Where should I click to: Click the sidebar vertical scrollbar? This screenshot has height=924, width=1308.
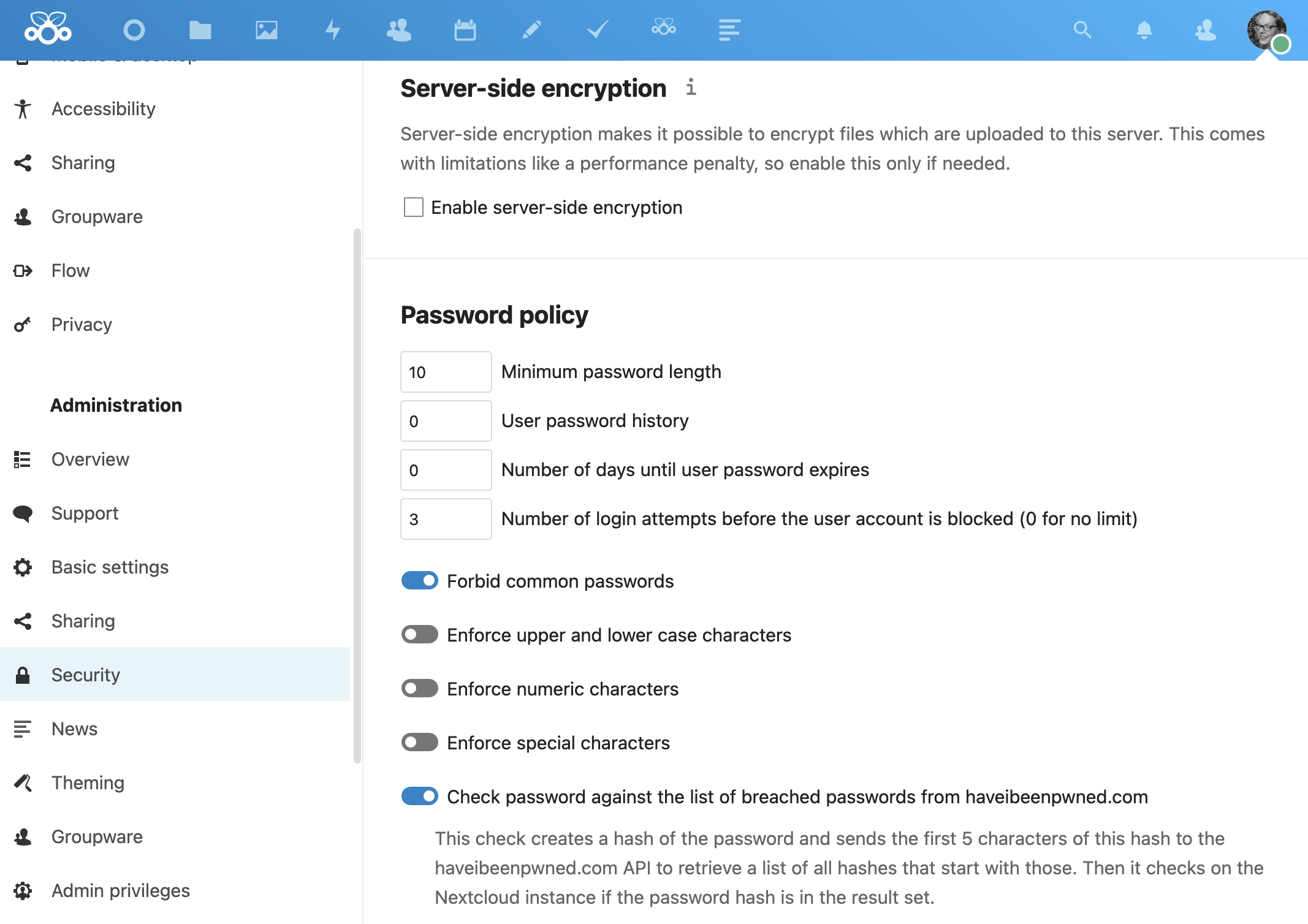357,496
